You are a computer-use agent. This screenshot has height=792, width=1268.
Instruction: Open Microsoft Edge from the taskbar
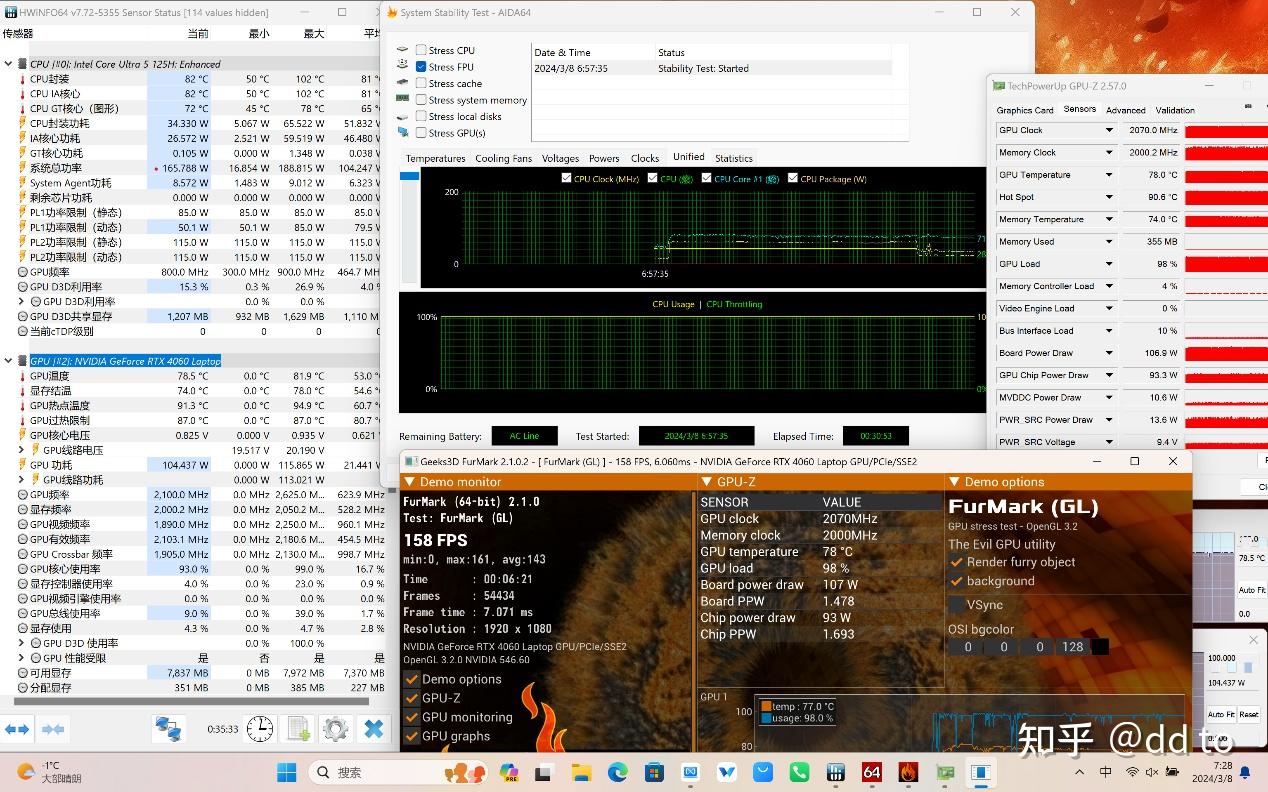pos(617,772)
